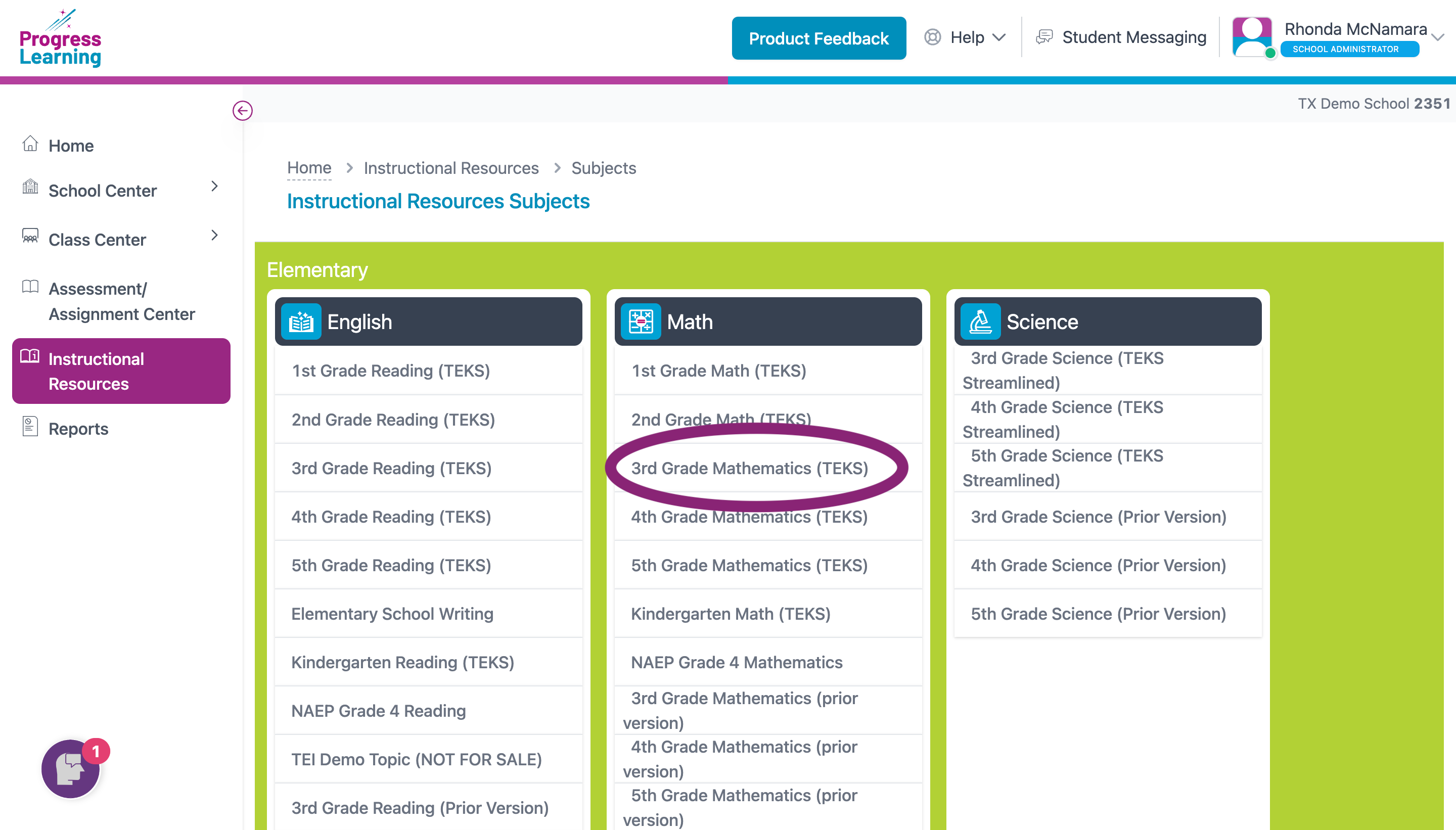Open 4th Grade Science (TEKS Streamlined)
The image size is (1456, 830).
point(1108,420)
